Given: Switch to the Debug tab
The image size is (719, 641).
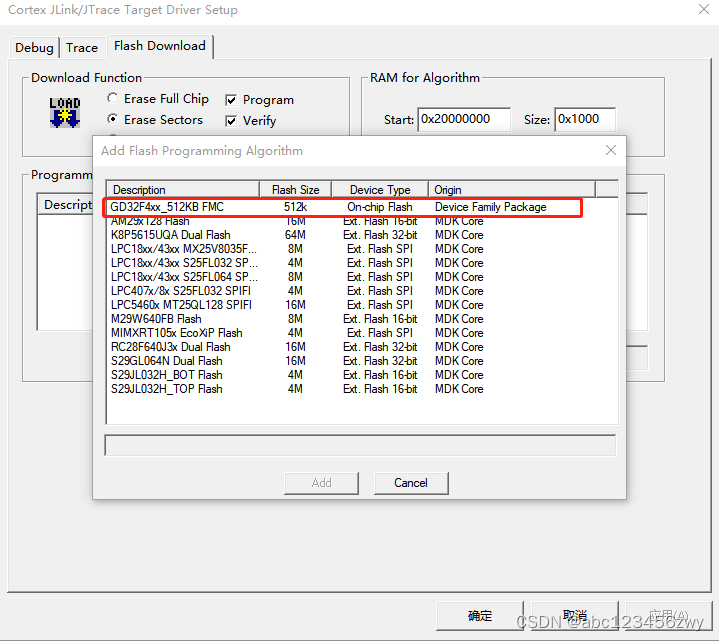Looking at the screenshot, I should coord(34,48).
